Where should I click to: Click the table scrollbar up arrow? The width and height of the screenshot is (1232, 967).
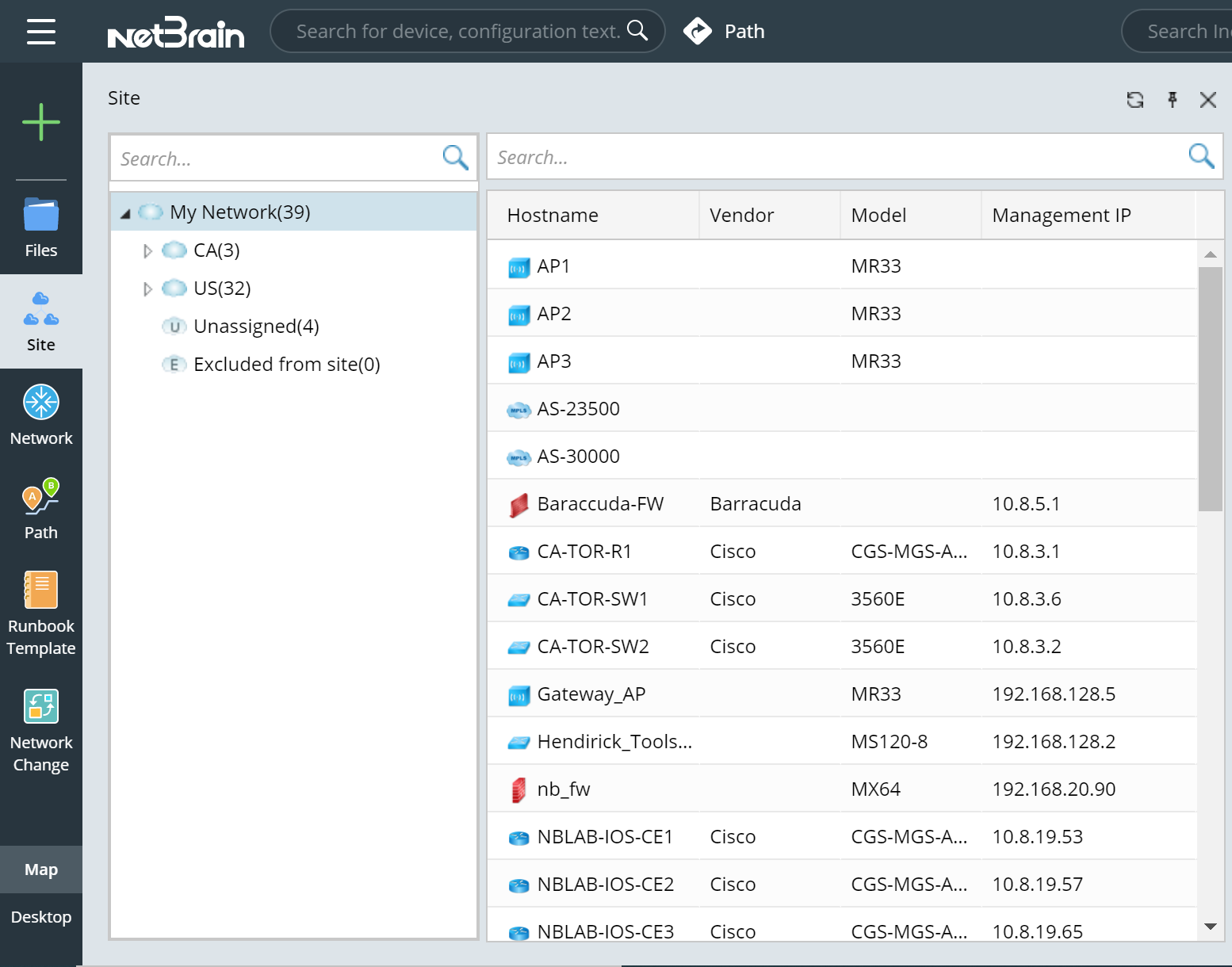[x=1210, y=254]
